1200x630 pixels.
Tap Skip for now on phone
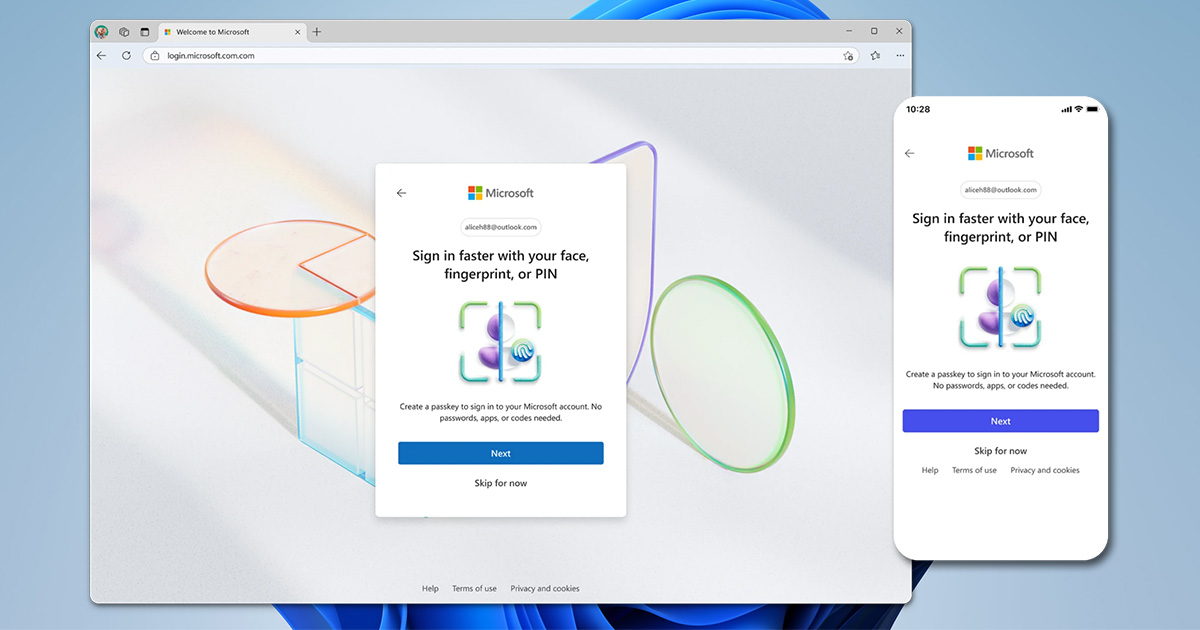click(1001, 451)
